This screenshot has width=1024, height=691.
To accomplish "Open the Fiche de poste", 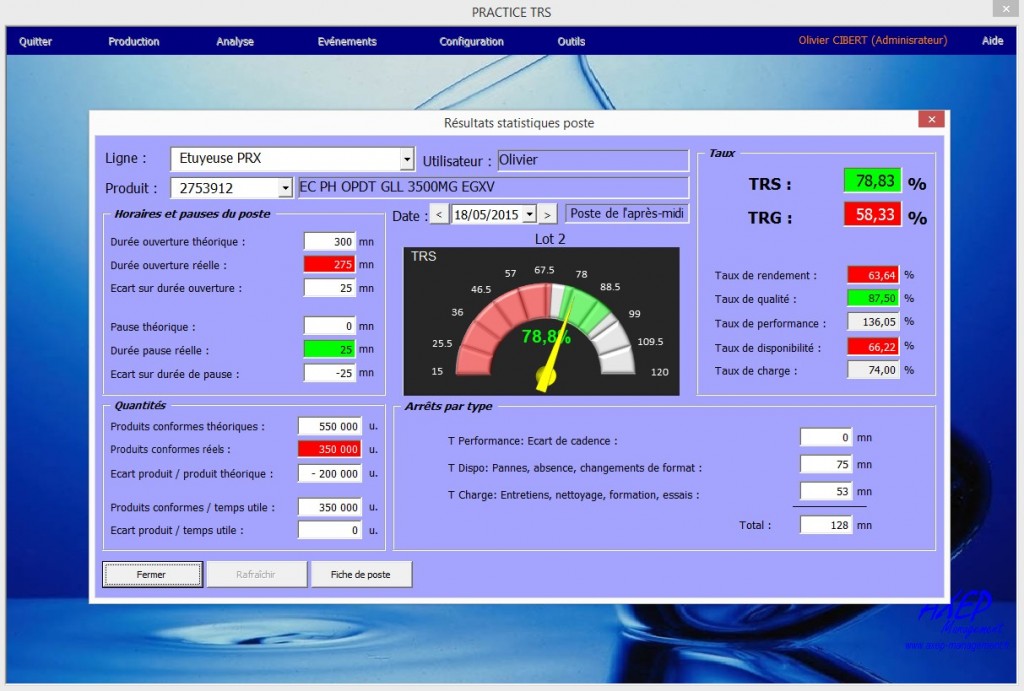I will (361, 574).
